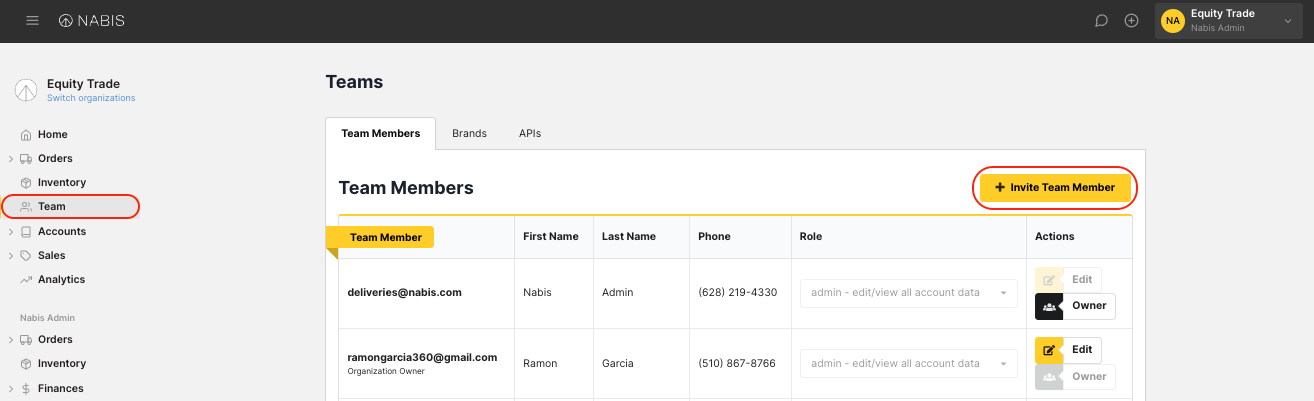
Task: Go to Analytics in the sidebar
Action: (x=61, y=280)
